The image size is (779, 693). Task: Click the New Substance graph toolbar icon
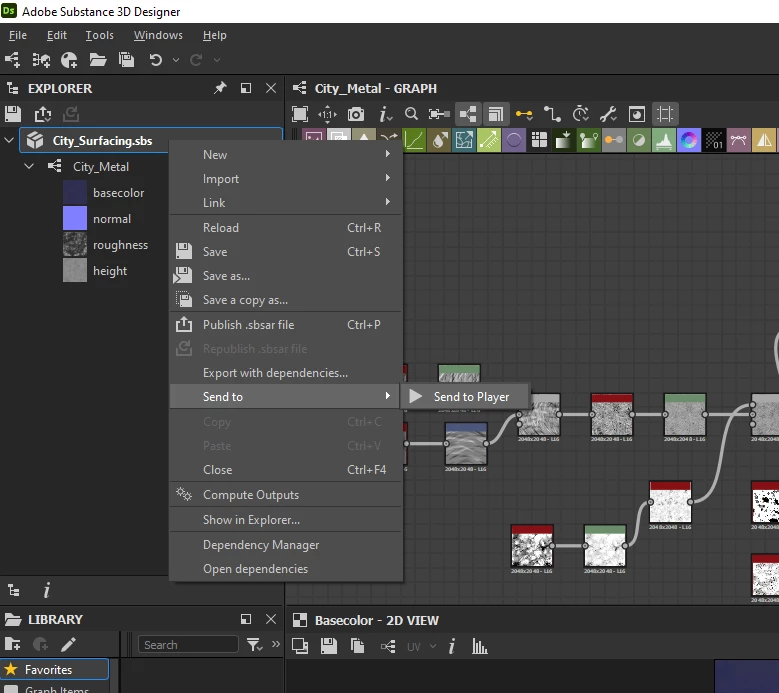click(12, 60)
